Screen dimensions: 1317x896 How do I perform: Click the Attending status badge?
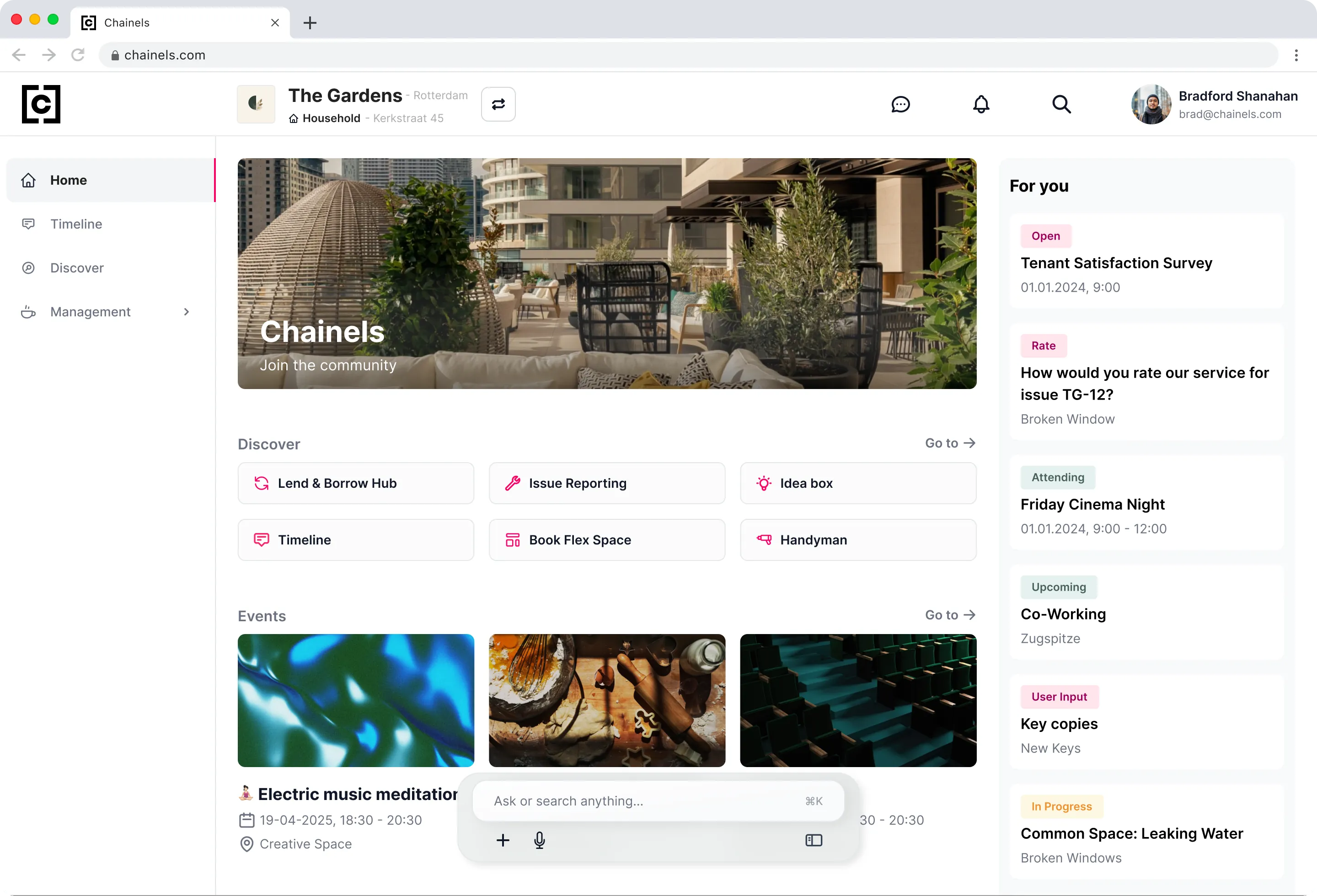[x=1057, y=477]
